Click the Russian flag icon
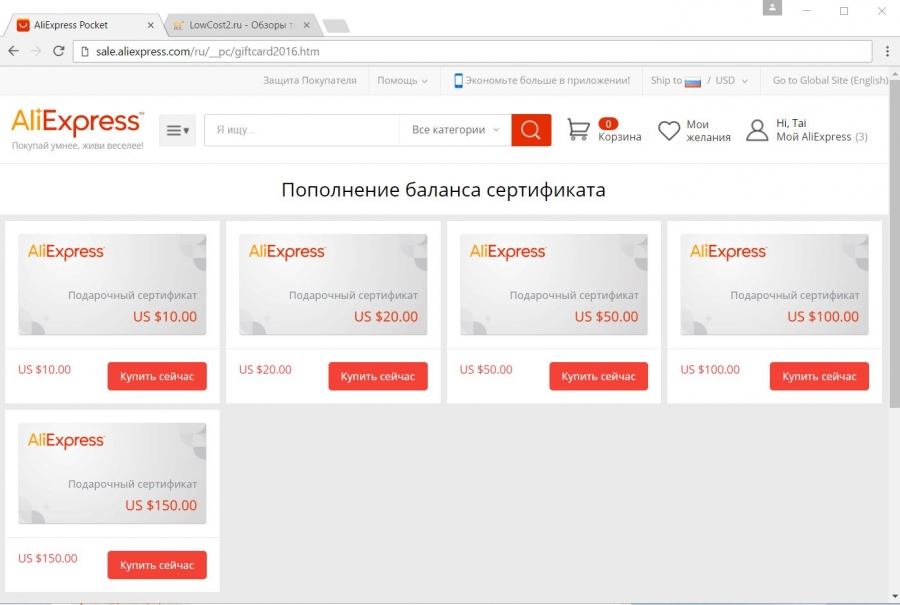 point(693,82)
